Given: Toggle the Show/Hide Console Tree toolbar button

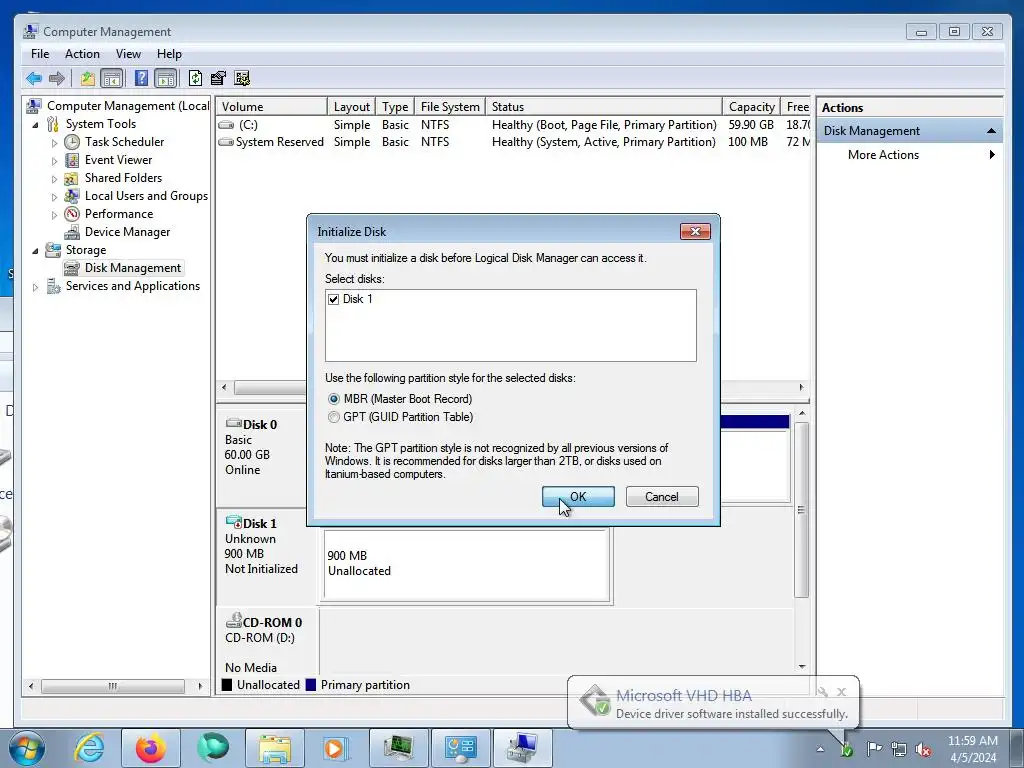Looking at the screenshot, I should (112, 78).
